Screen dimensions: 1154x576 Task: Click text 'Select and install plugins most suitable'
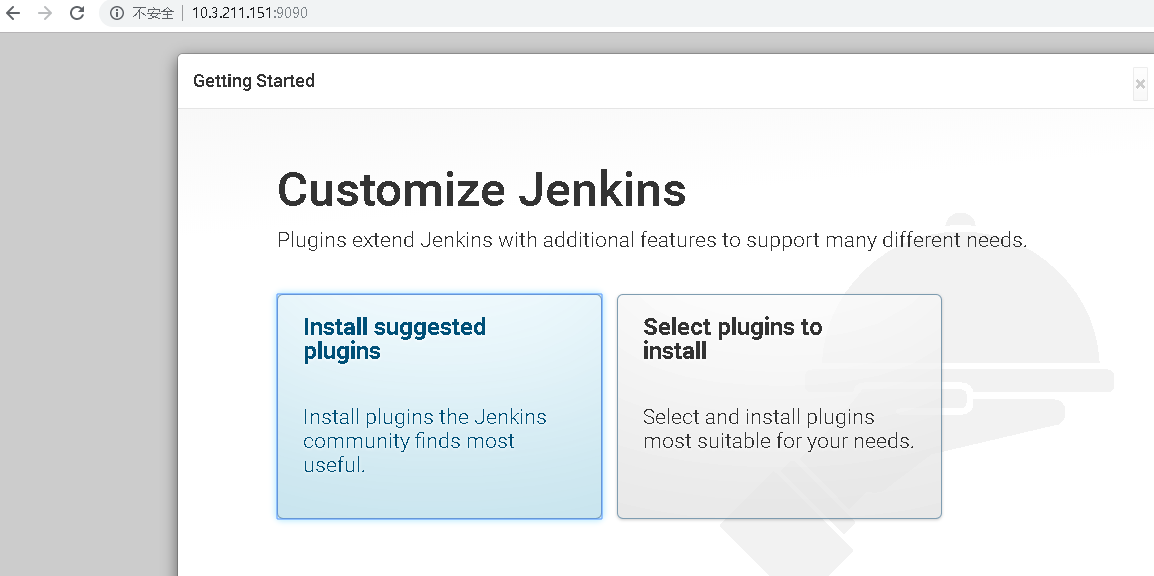point(779,428)
